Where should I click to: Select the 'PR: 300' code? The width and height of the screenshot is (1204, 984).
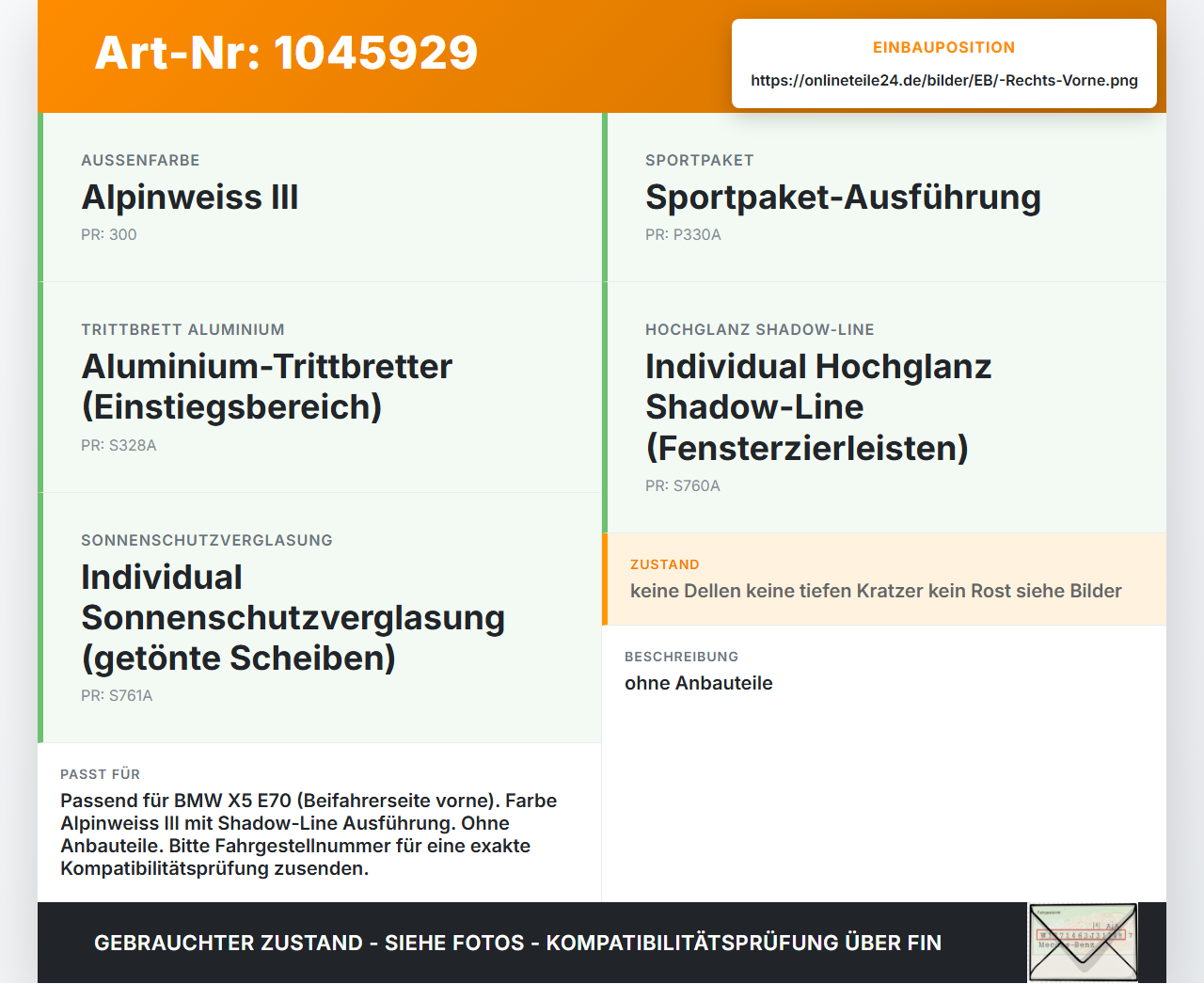[x=109, y=235]
